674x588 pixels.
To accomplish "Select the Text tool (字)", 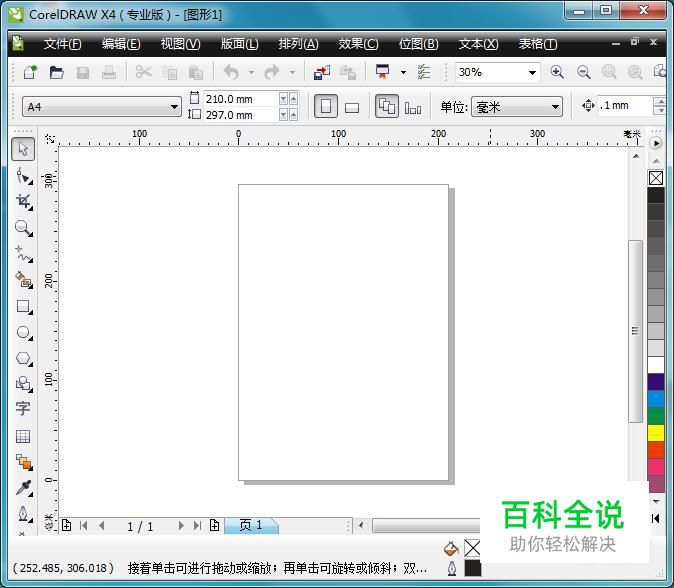I will [23, 408].
